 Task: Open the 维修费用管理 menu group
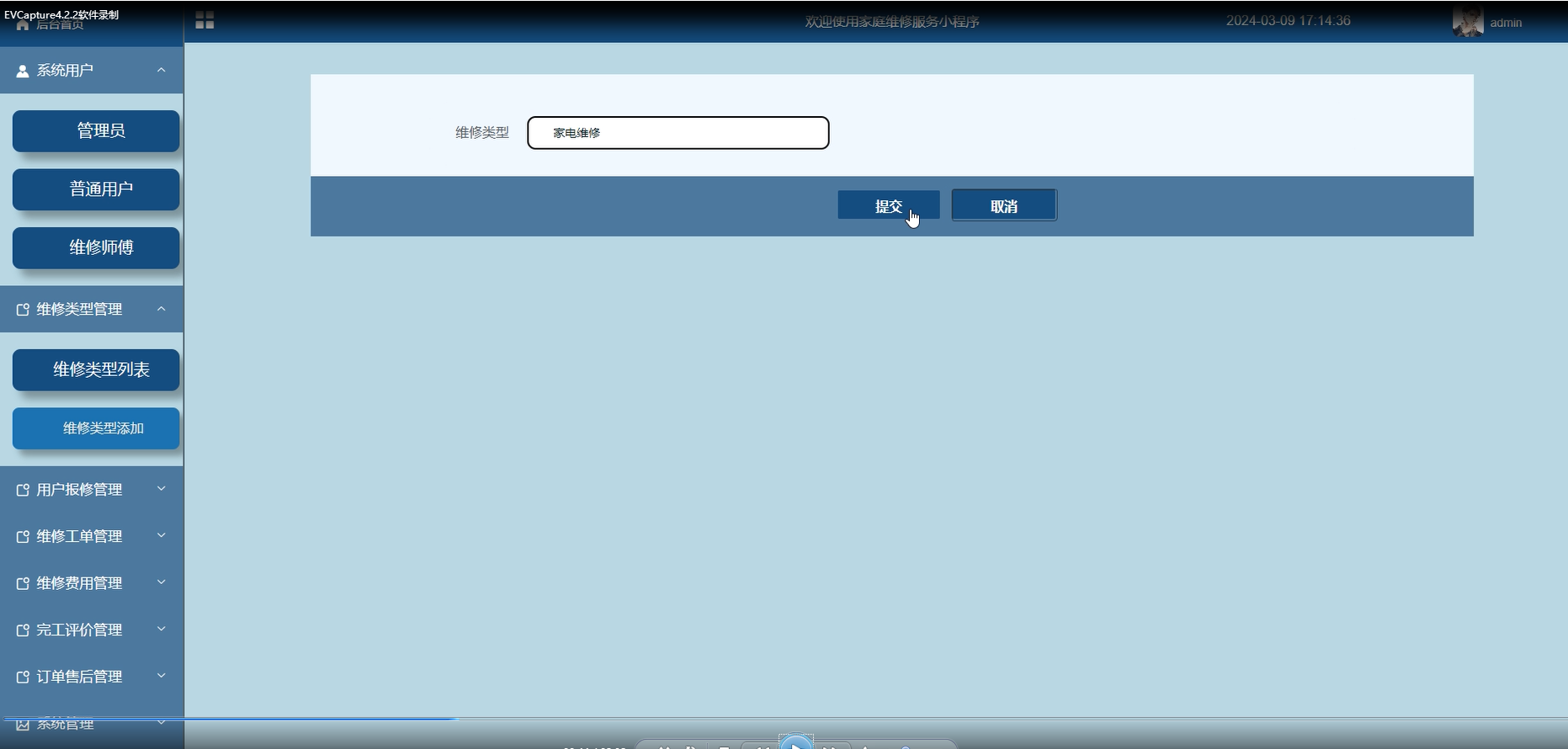pyautogui.click(x=92, y=583)
